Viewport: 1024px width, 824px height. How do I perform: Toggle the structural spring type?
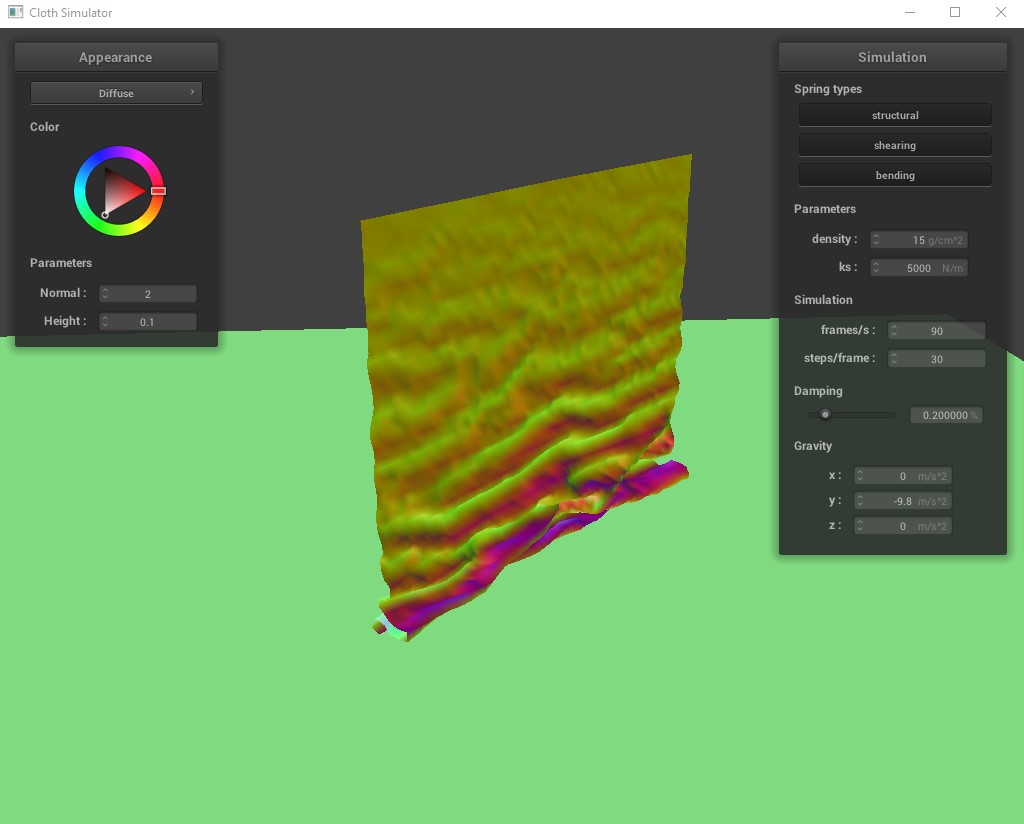895,115
